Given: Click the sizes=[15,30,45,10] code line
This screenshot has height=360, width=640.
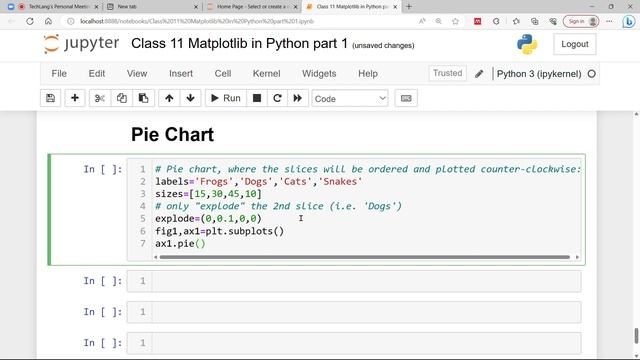Looking at the screenshot, I should pyautogui.click(x=208, y=194).
